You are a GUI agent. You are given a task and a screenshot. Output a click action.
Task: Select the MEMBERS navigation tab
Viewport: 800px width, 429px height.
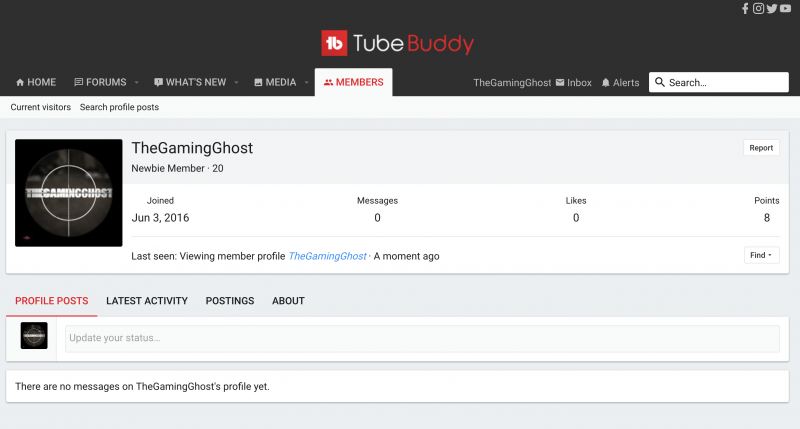point(353,82)
